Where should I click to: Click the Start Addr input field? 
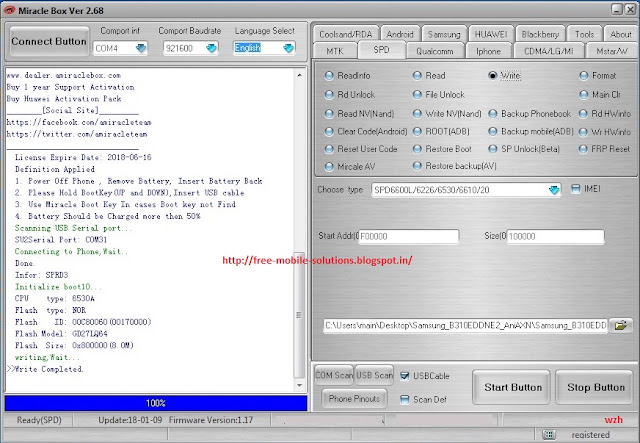pos(409,236)
